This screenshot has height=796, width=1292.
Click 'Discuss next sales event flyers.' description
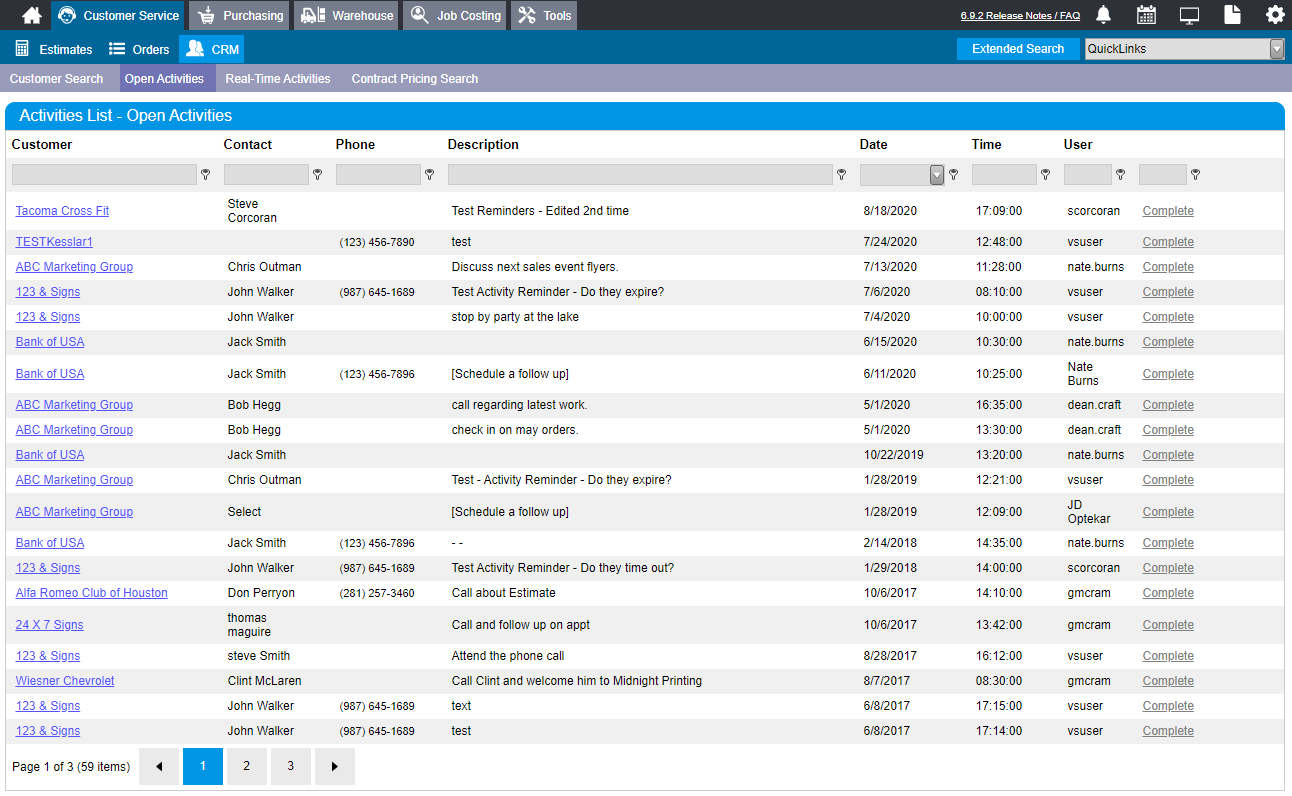[x=535, y=267]
